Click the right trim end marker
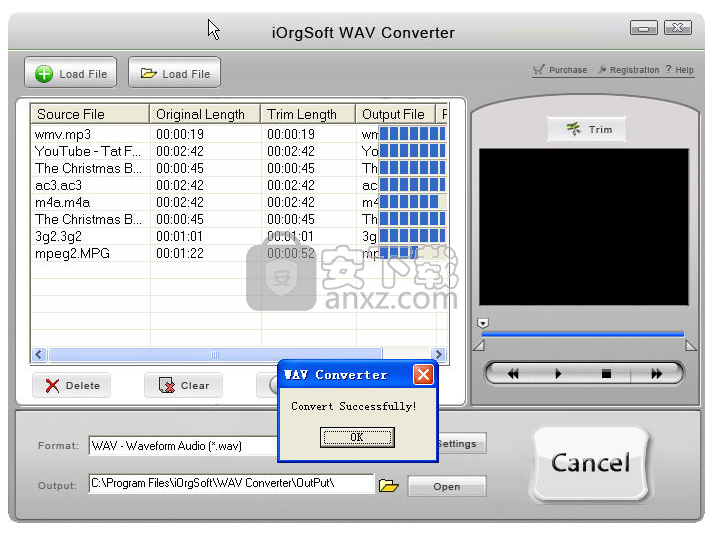Image resolution: width=709 pixels, height=545 pixels. [690, 346]
